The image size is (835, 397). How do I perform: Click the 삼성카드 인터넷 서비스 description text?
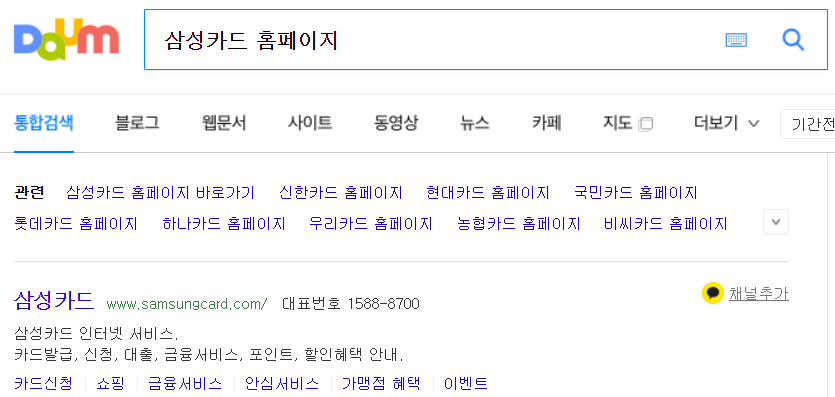click(x=96, y=334)
